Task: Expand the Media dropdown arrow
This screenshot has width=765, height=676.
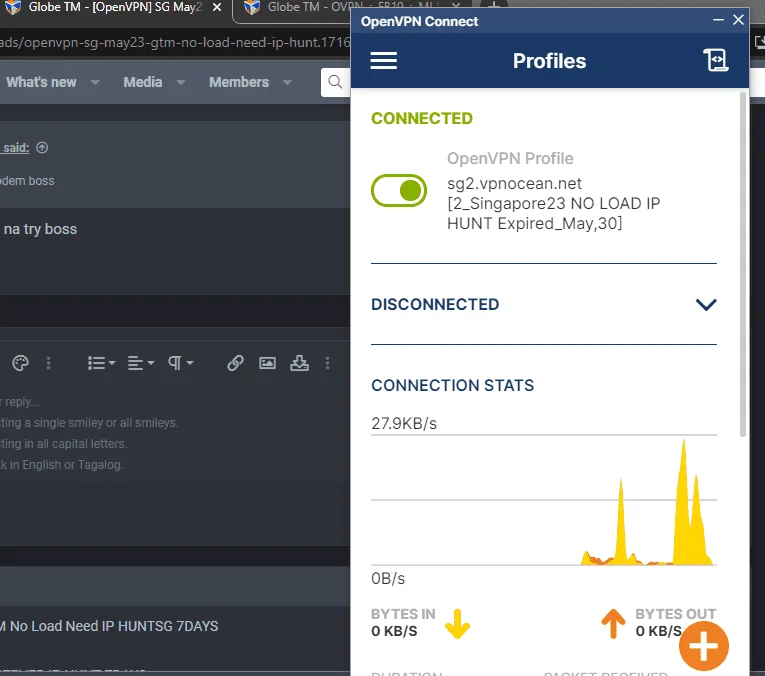Action: tap(181, 82)
